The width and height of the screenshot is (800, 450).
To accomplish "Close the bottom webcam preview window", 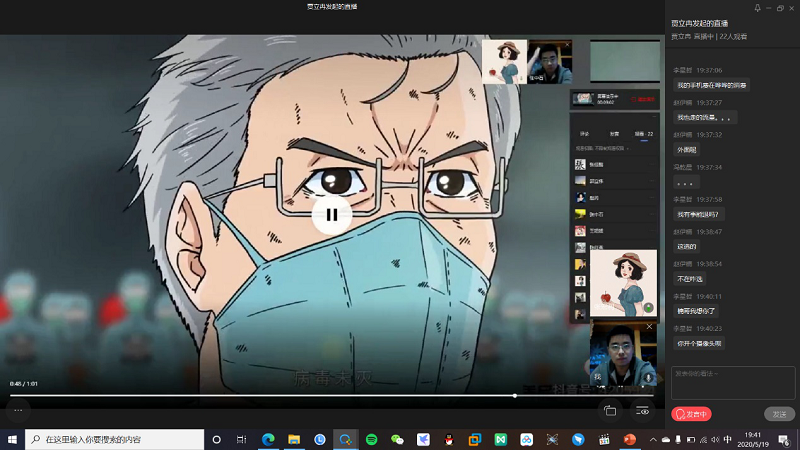I will [648, 326].
